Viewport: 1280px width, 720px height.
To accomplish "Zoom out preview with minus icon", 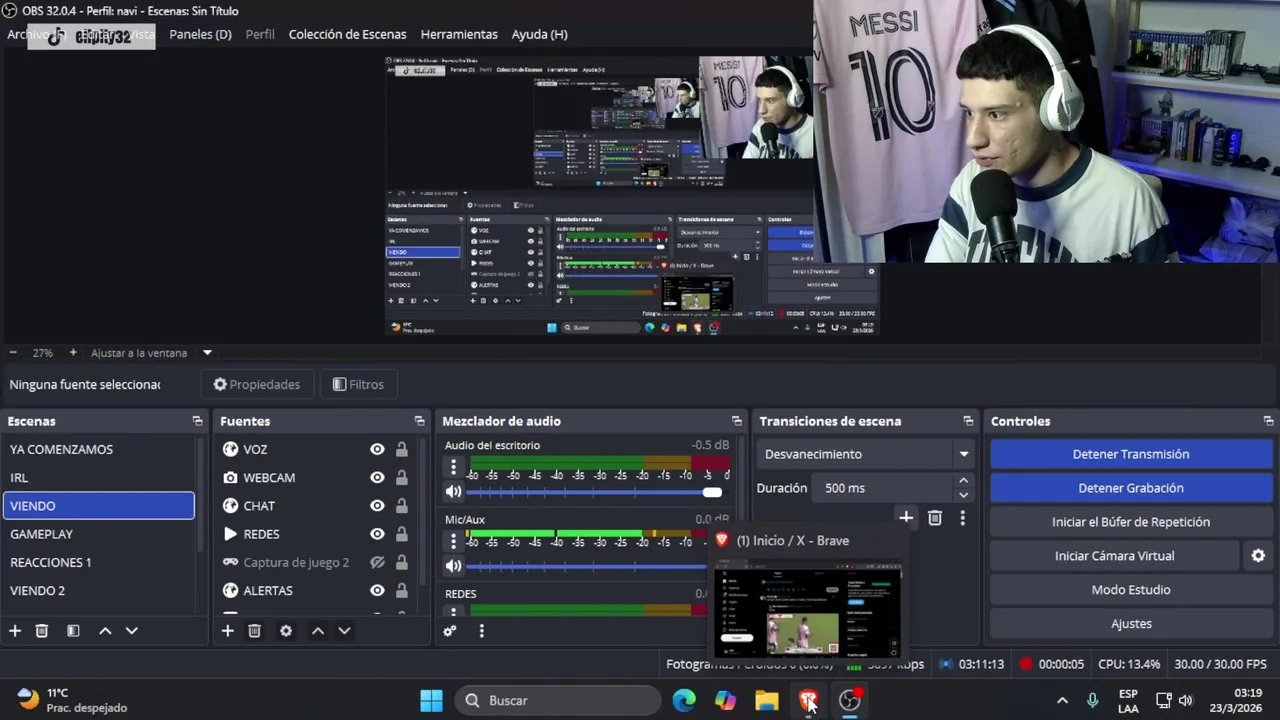I will [x=13, y=352].
